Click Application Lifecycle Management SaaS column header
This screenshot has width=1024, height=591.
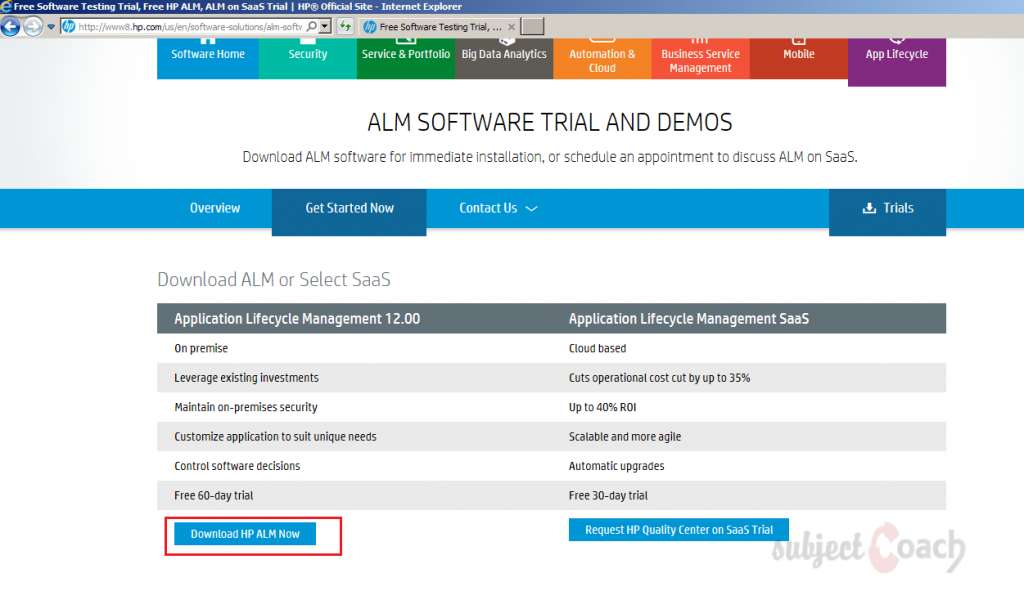point(689,319)
